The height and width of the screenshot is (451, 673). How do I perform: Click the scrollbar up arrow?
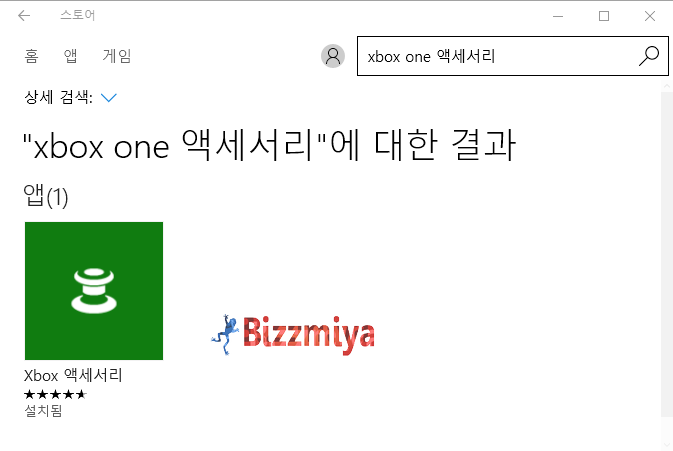click(x=667, y=86)
